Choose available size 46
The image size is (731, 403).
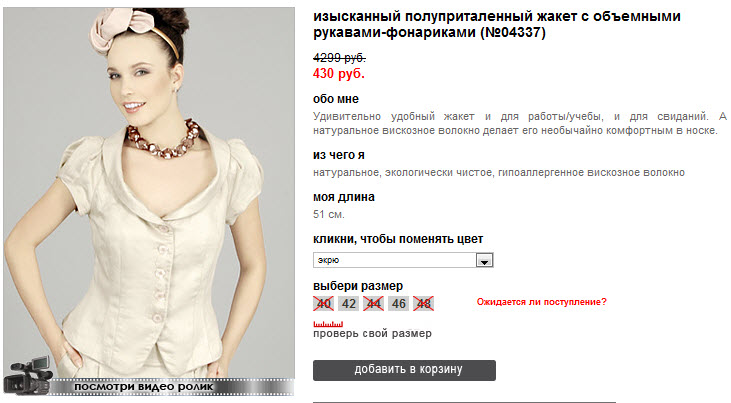(x=399, y=304)
